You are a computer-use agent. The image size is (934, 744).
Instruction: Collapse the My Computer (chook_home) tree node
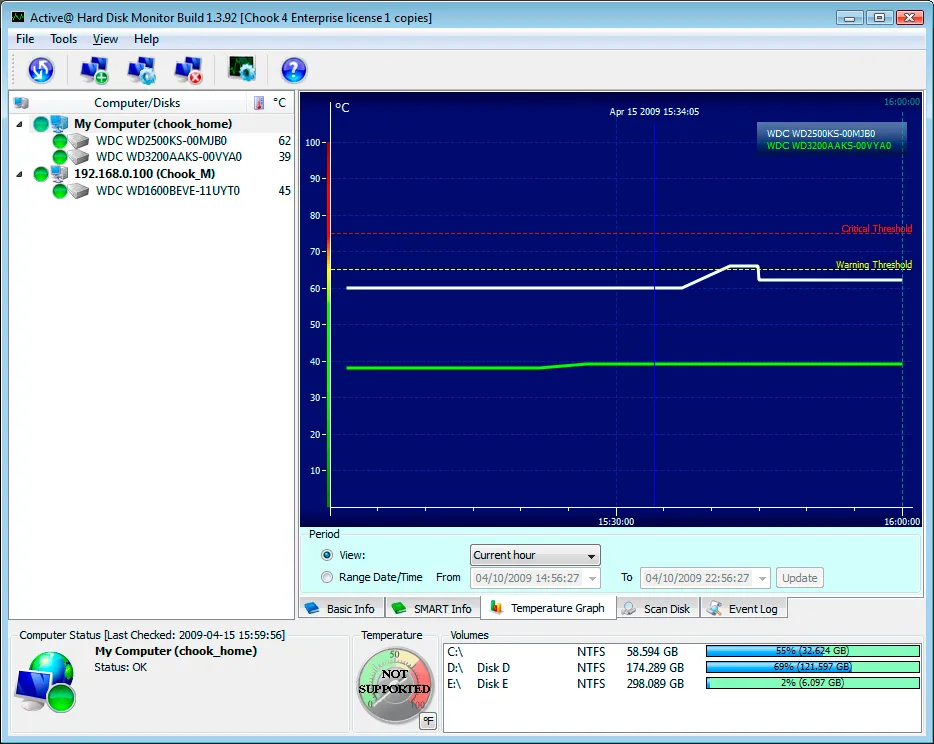tap(21, 124)
